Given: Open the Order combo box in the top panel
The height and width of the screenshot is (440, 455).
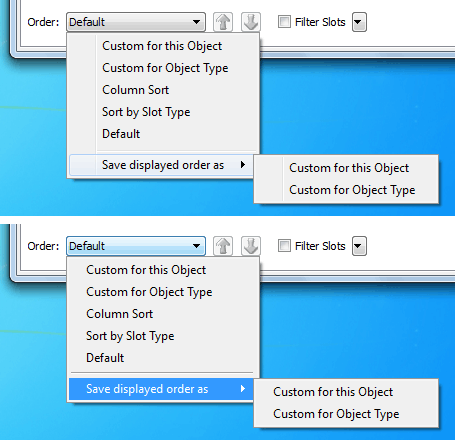Looking at the screenshot, I should click(x=136, y=22).
